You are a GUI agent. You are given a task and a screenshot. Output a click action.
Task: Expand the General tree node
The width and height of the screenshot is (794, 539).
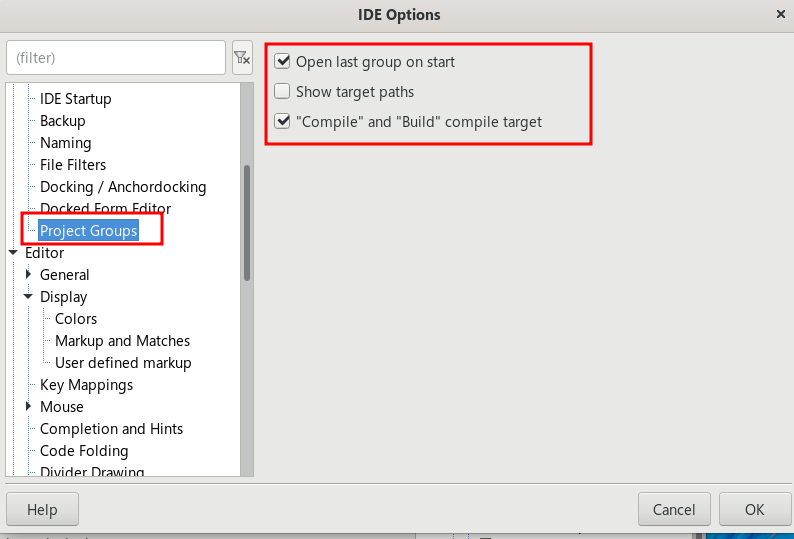coord(28,275)
